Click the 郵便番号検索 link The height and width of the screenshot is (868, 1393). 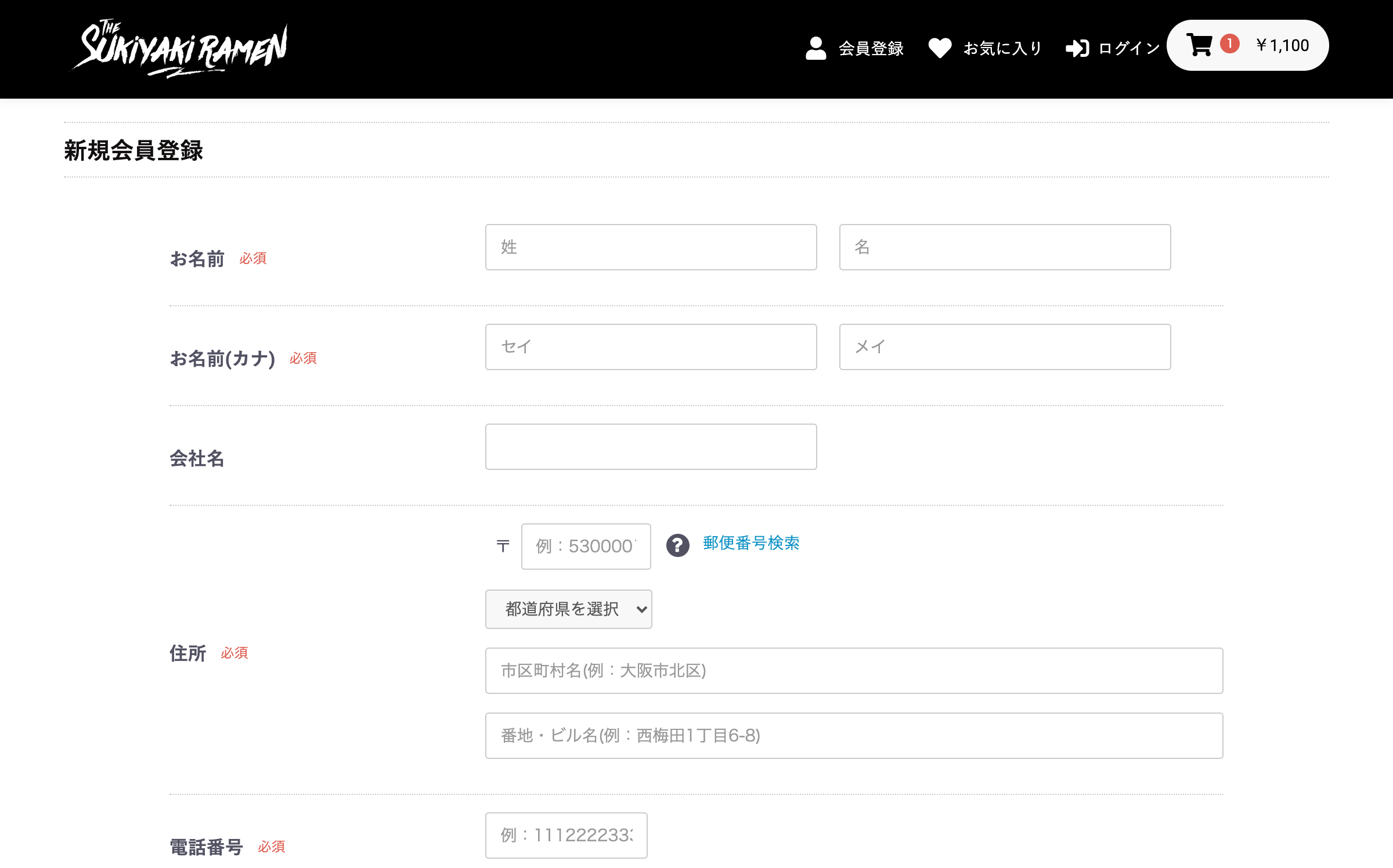[750, 544]
